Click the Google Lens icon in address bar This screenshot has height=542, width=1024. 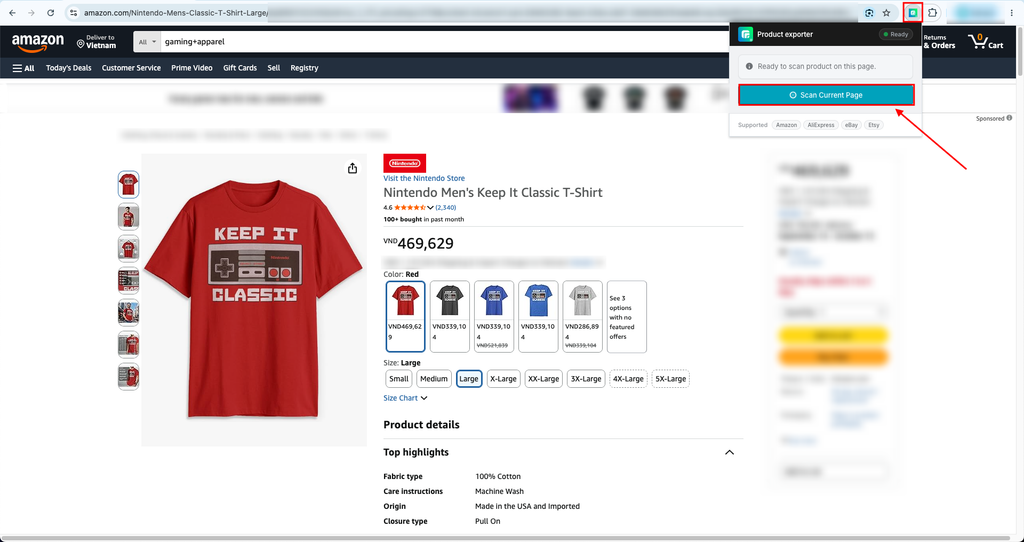tap(869, 13)
